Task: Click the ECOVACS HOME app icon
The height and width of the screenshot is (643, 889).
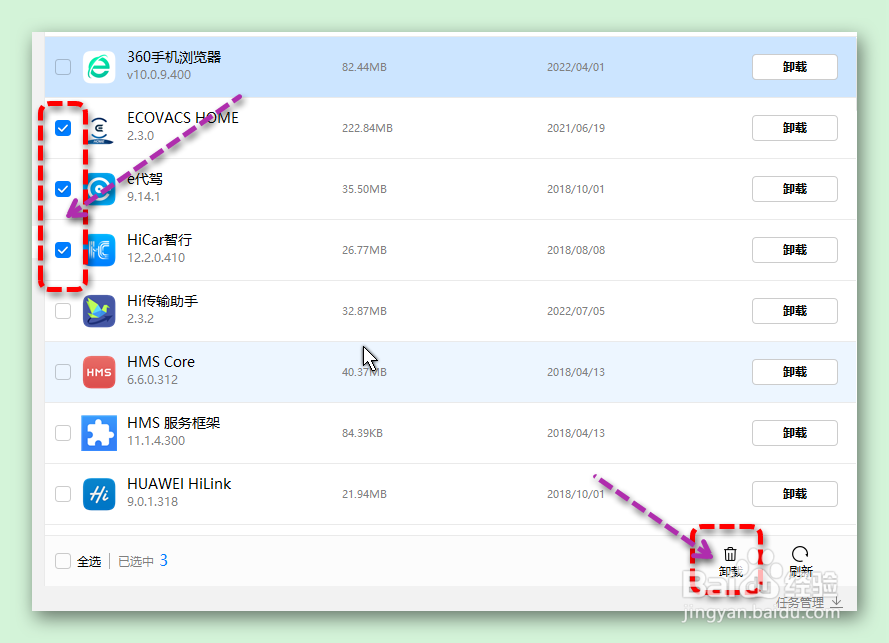Action: (99, 128)
